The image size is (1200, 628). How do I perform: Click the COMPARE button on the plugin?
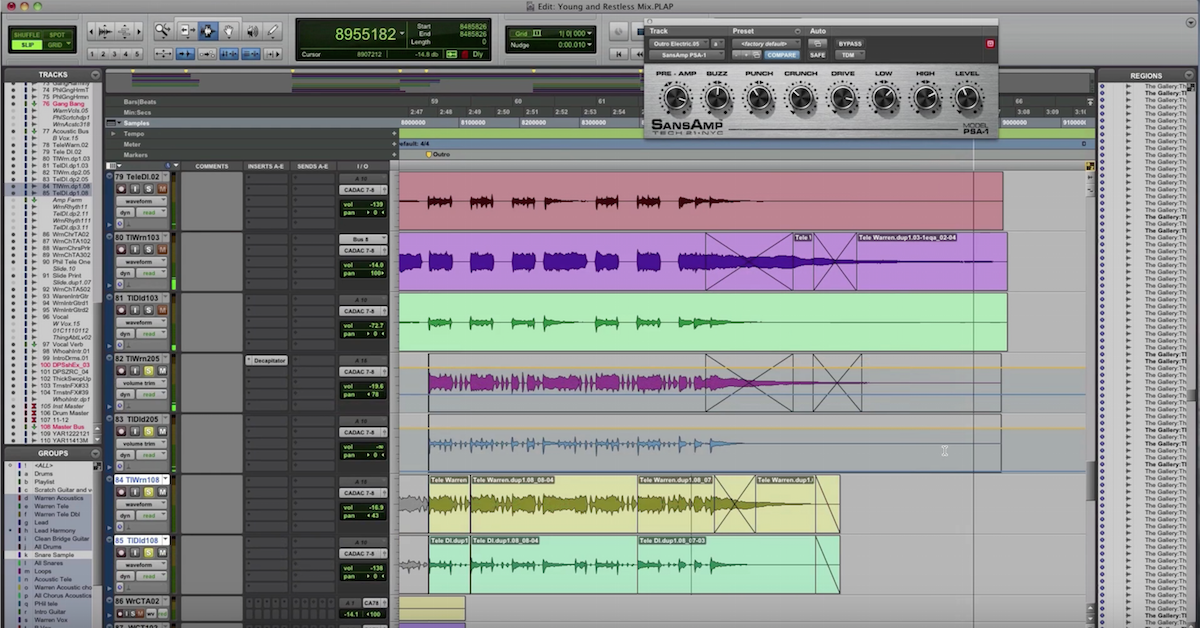781,54
